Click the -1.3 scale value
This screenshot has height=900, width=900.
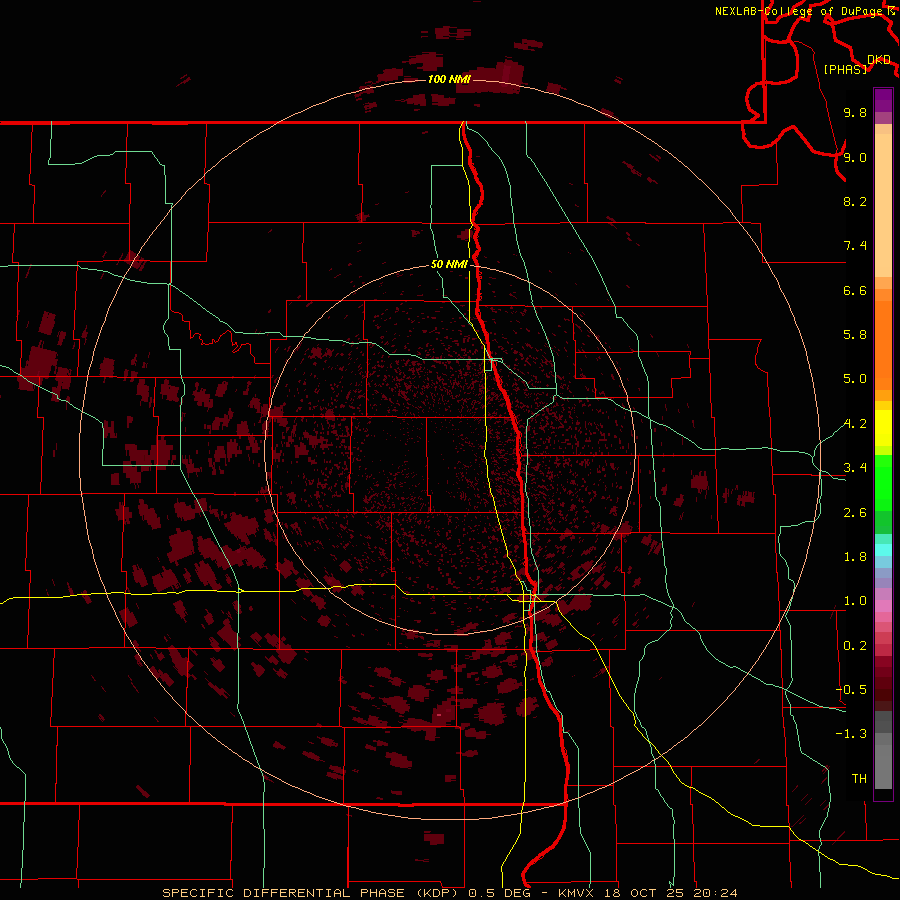851,734
